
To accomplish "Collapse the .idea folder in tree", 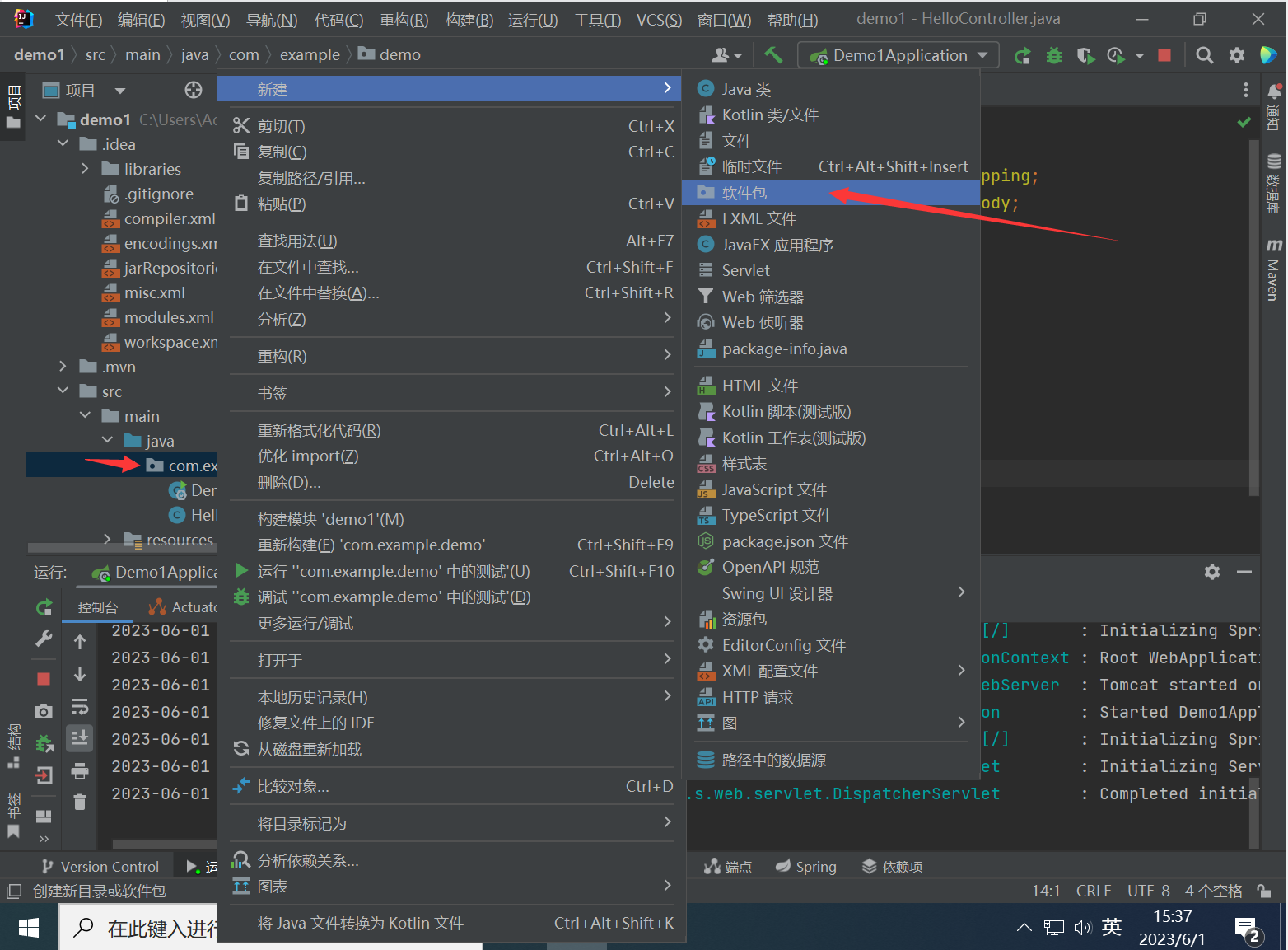I will tap(63, 144).
